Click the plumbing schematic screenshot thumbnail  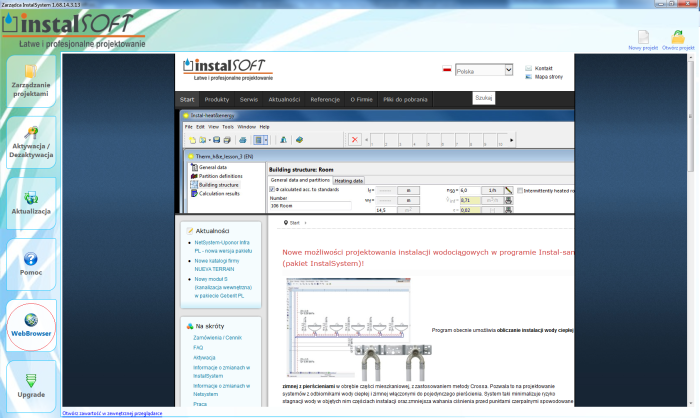coord(348,328)
